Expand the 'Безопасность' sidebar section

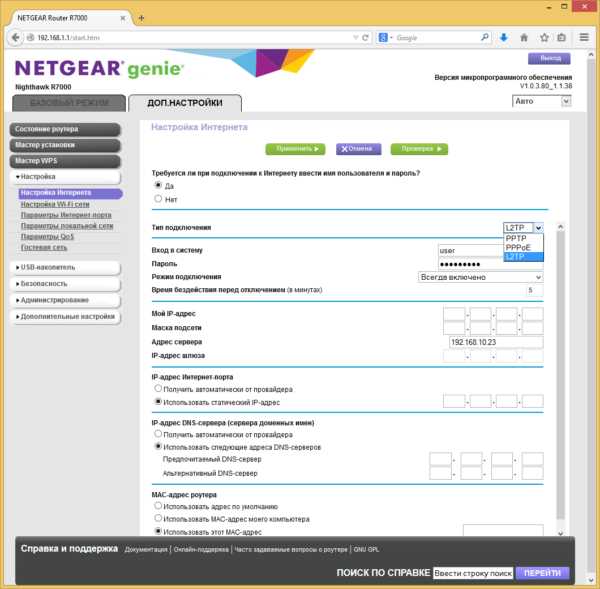click(x=65, y=284)
